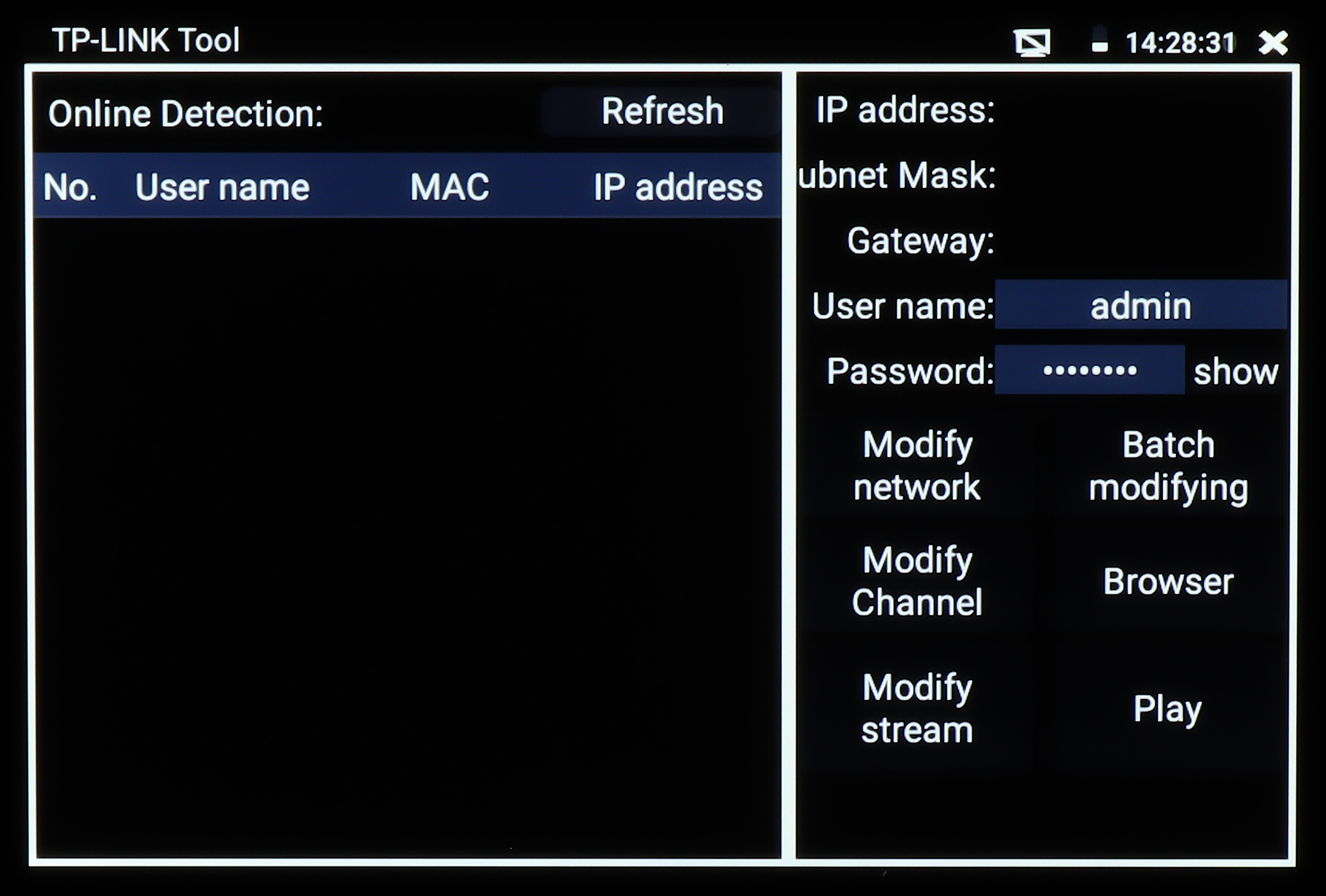Image resolution: width=1326 pixels, height=896 pixels.
Task: Click the clock showing 14:28:31
Action: pyautogui.click(x=1180, y=43)
